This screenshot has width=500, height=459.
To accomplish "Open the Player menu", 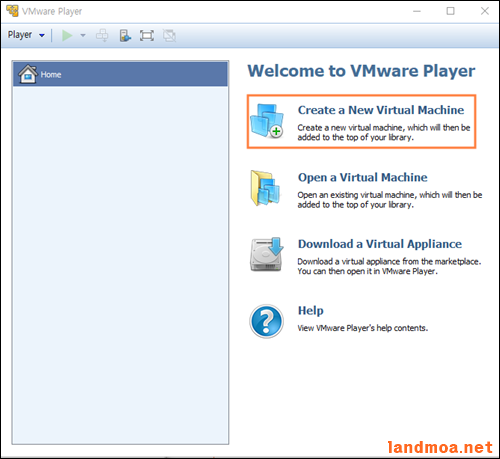I will [x=26, y=35].
